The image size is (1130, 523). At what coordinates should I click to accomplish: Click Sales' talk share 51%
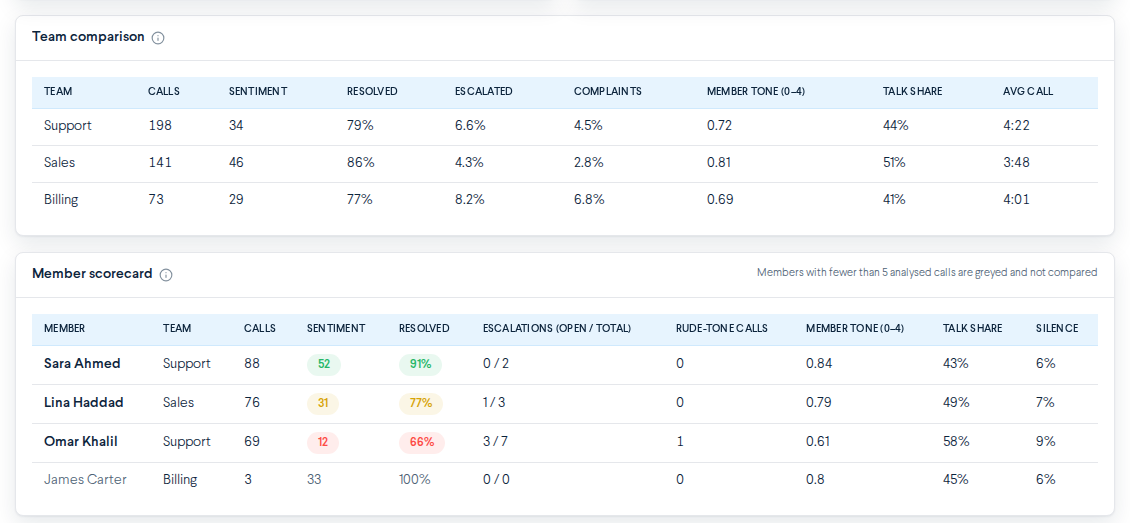coord(894,162)
